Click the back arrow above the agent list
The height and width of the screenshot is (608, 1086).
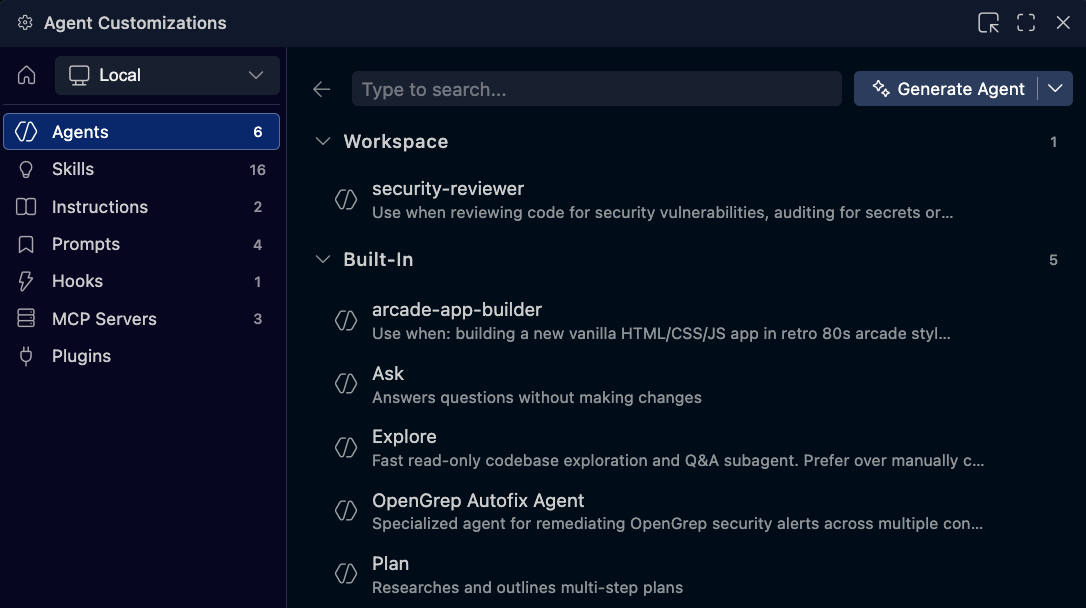click(321, 89)
